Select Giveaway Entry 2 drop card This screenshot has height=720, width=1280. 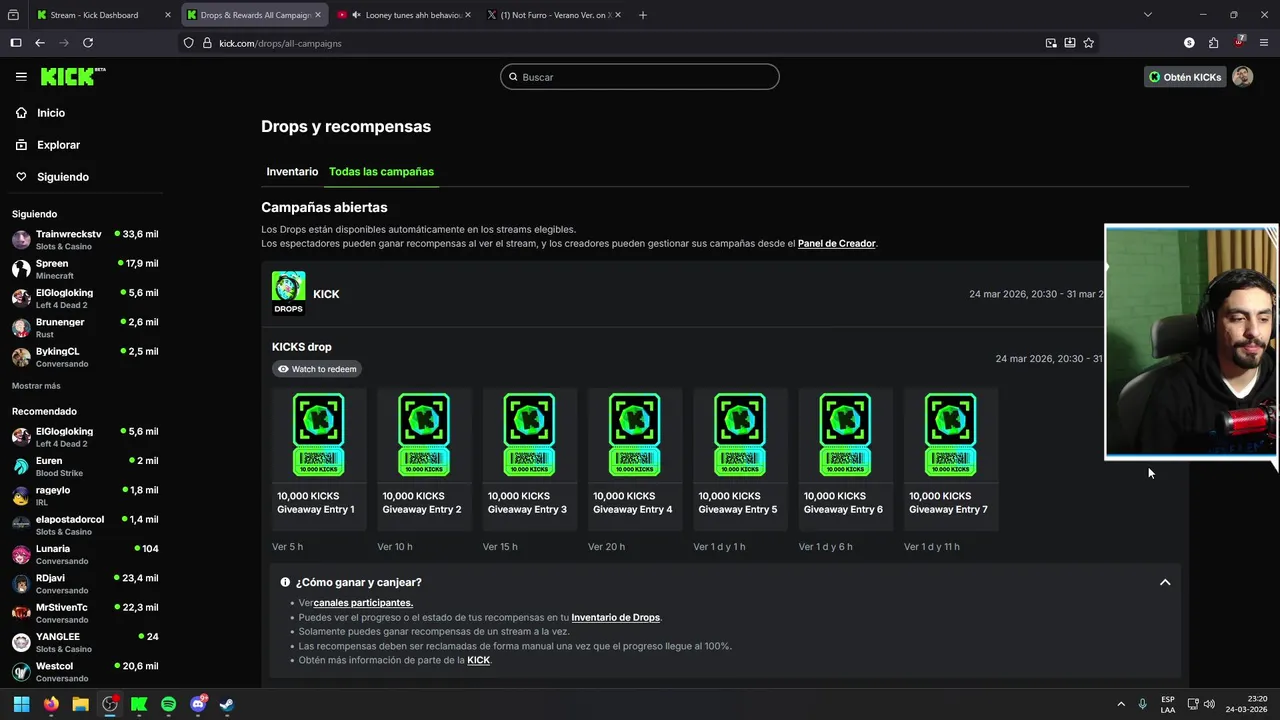coord(424,458)
